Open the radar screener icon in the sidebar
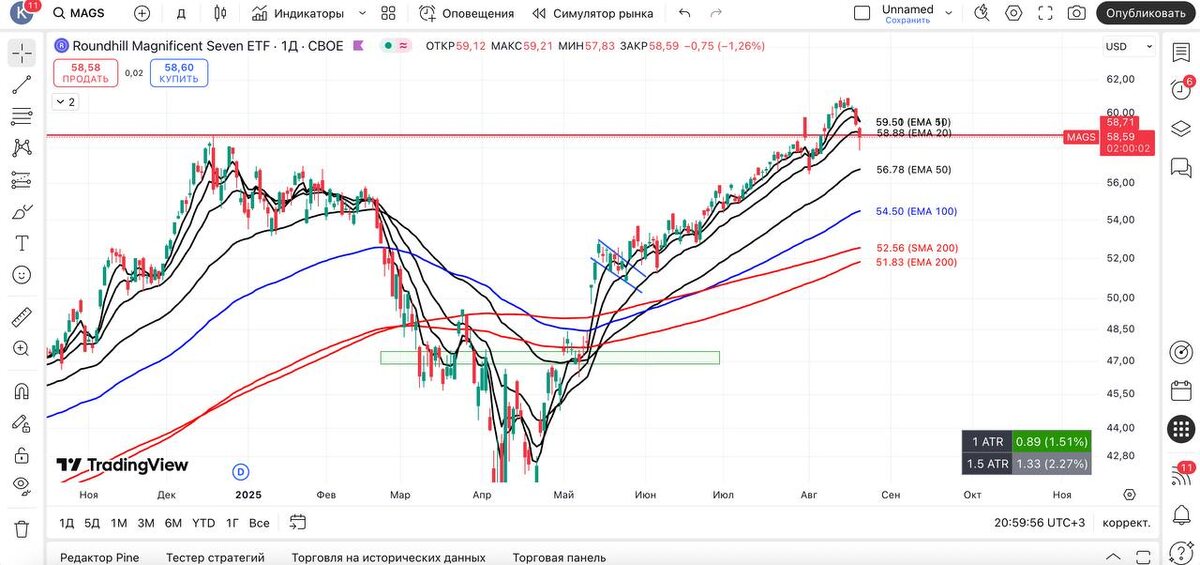This screenshot has height=565, width=1200. click(1181, 352)
